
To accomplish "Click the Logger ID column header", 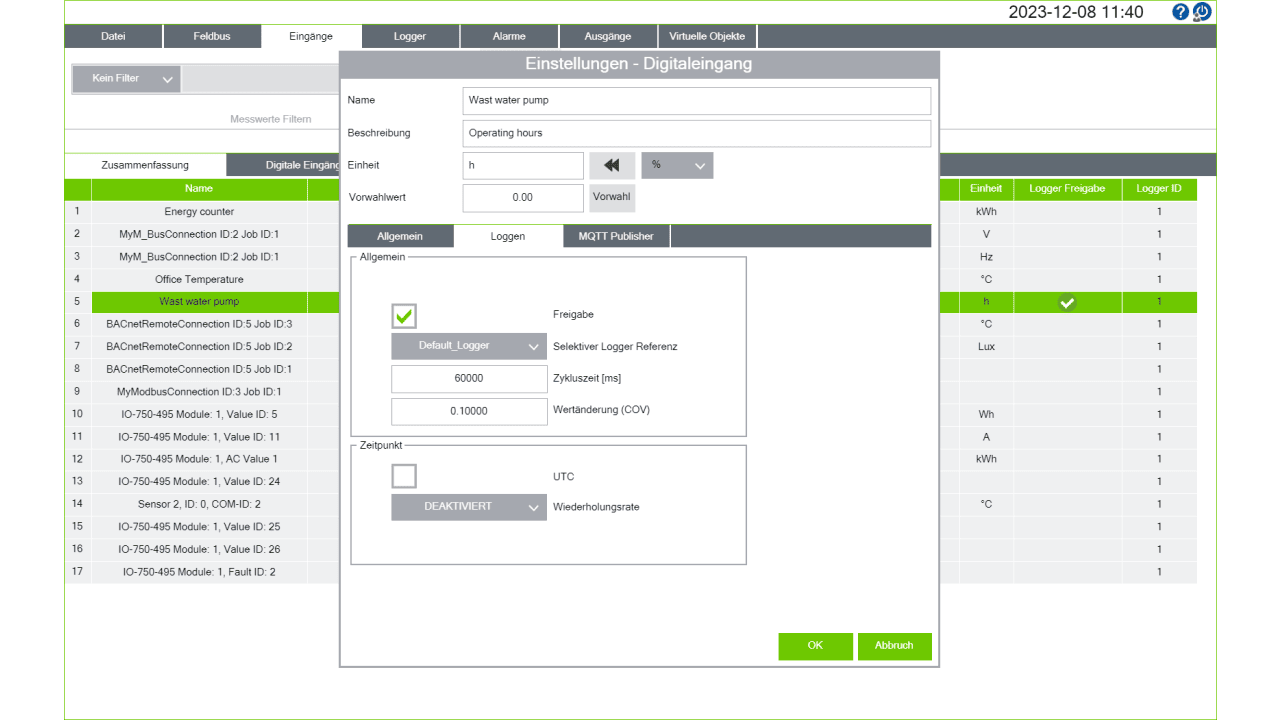I will click(x=1159, y=189).
